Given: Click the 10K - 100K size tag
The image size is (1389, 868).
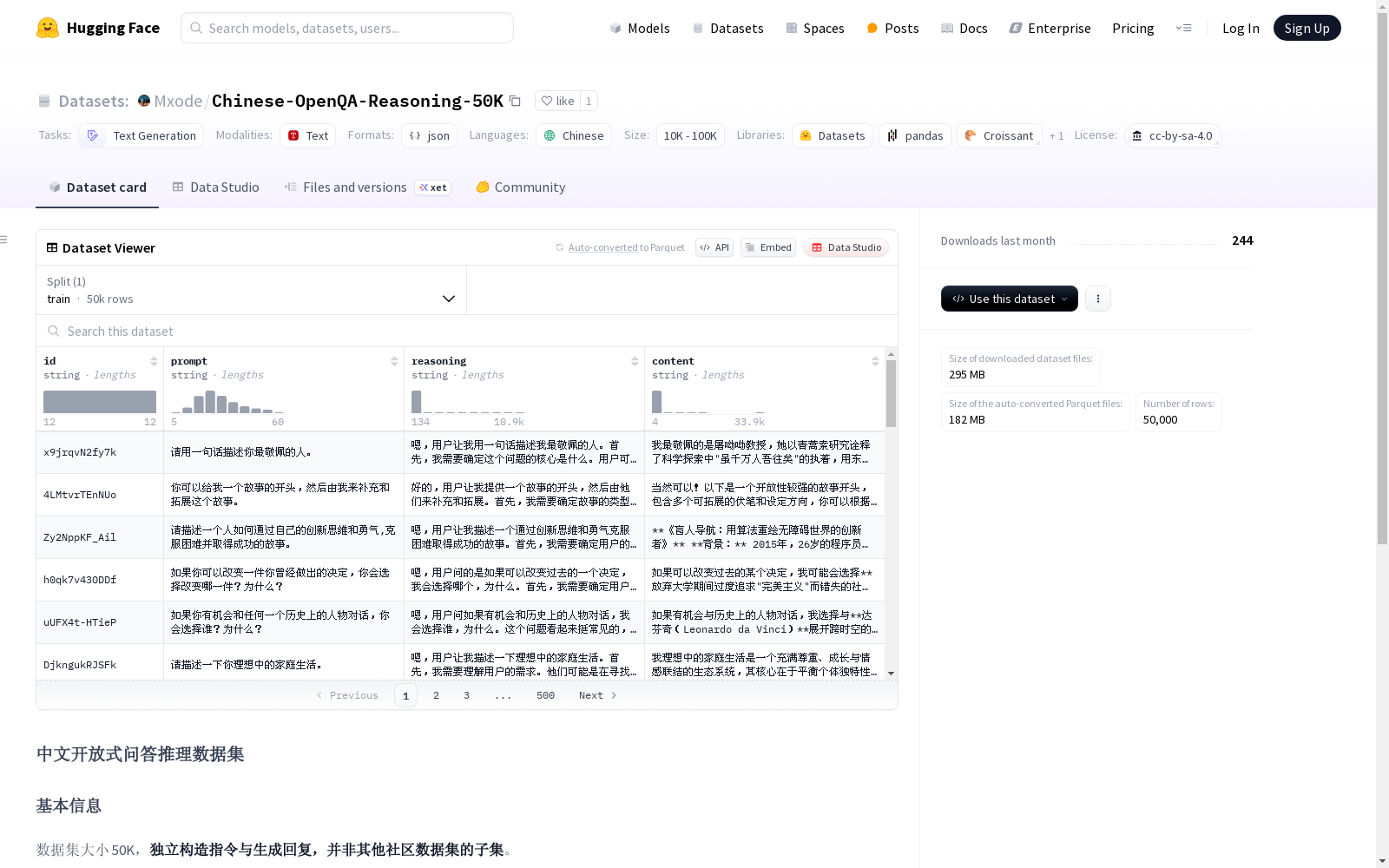Looking at the screenshot, I should point(690,135).
